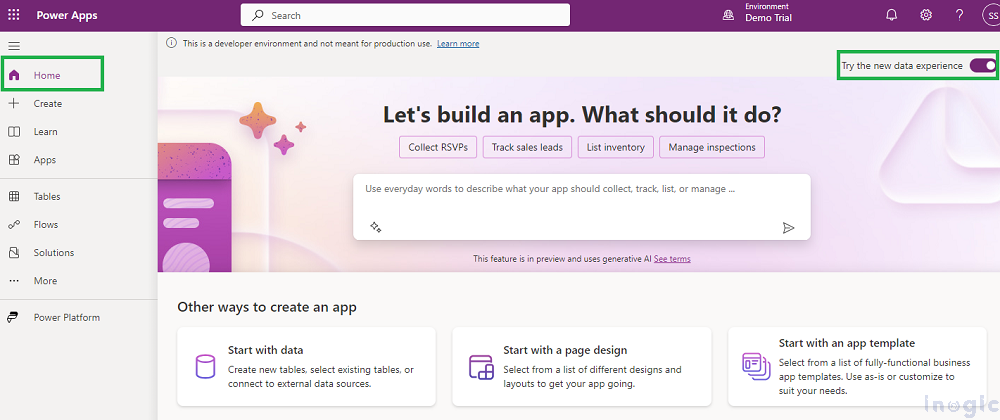Viewport: 1000px width, 420px height.
Task: Toggle Try the new data experience switch
Action: 982,66
